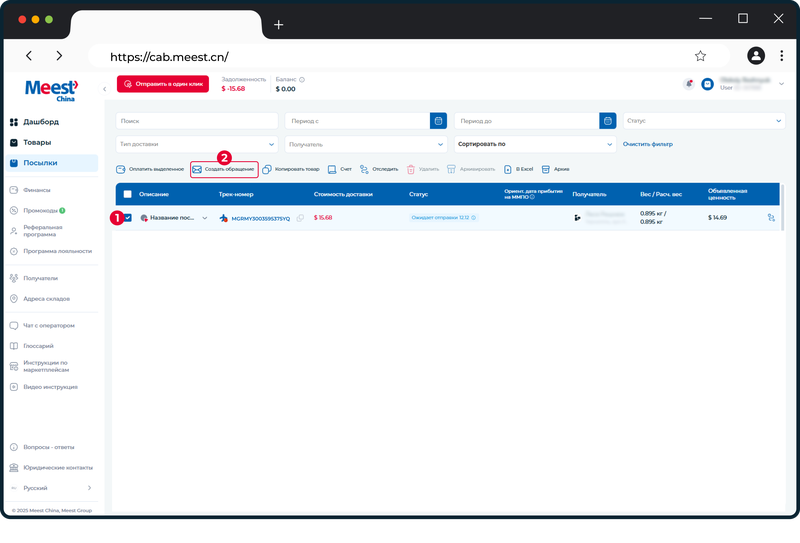Click Создать обращение toolbar action
Image resolution: width=800 pixels, height=543 pixels.
tap(224, 169)
